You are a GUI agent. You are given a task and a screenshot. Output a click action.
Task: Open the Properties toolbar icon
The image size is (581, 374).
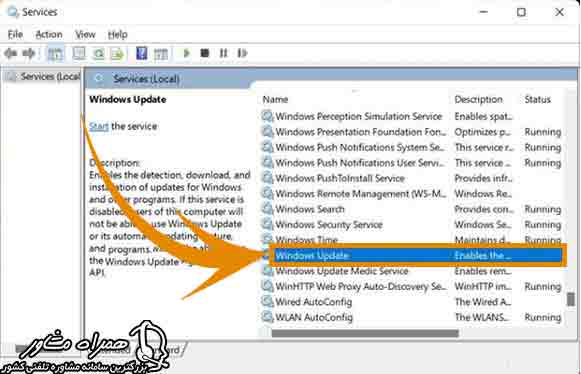click(79, 54)
